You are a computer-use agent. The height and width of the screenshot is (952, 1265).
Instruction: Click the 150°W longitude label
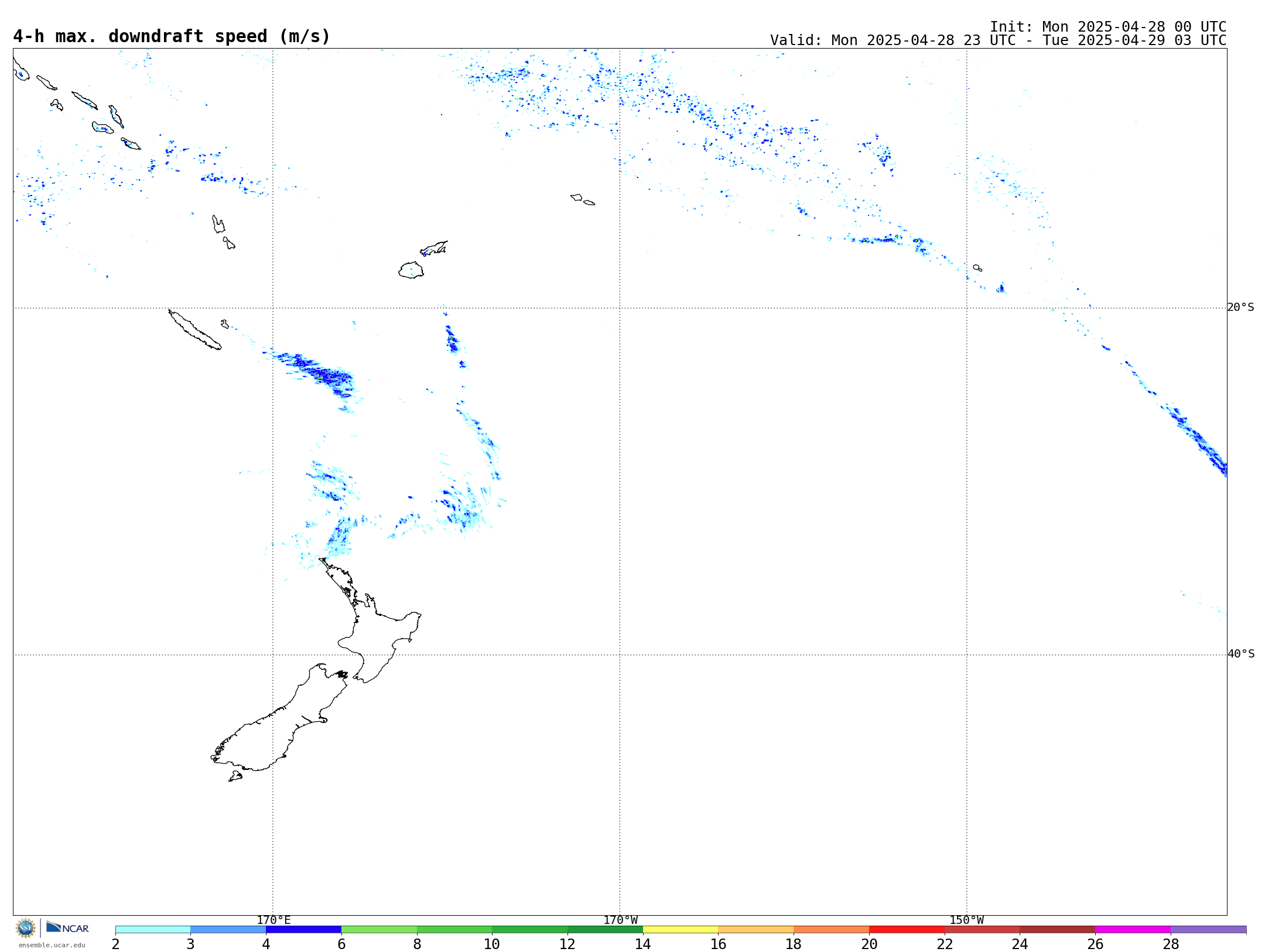point(967,920)
